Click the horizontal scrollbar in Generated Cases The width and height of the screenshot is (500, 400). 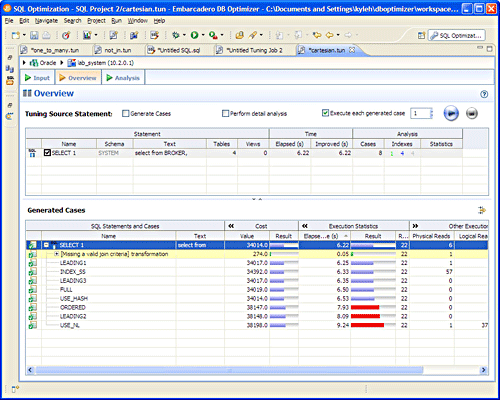[x=229, y=370]
